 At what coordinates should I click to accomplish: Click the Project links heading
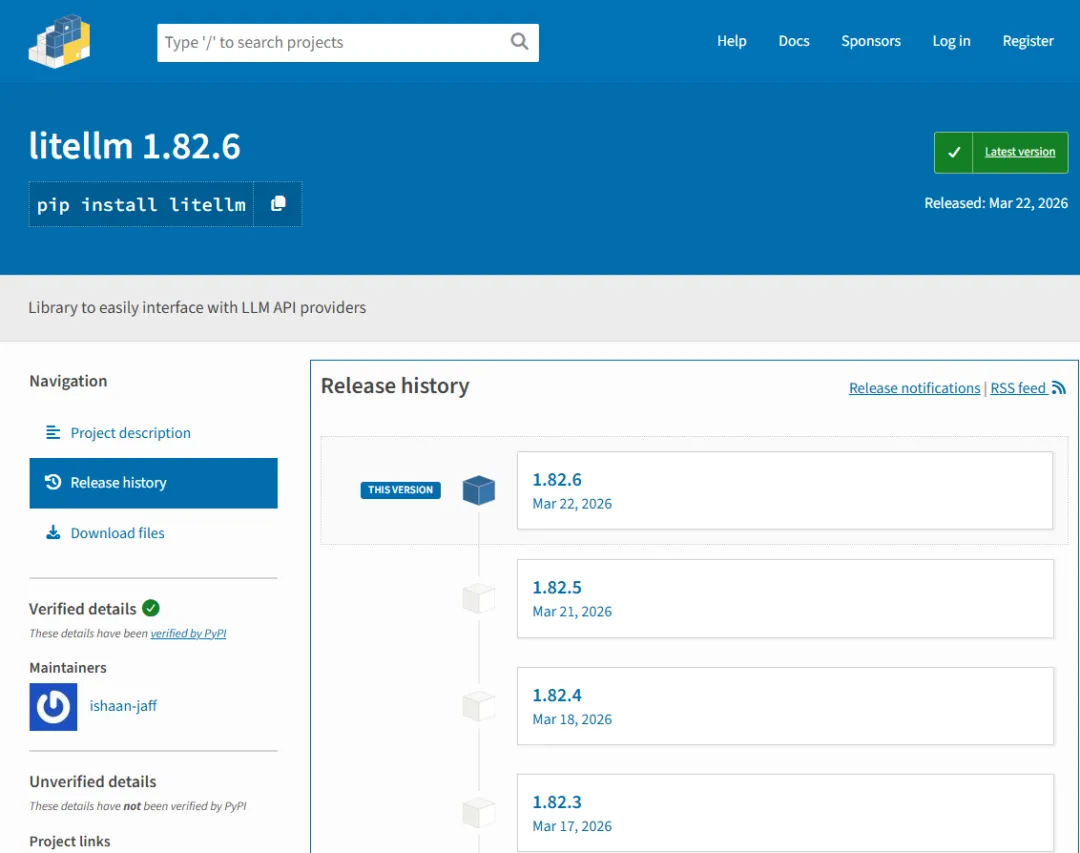(70, 841)
